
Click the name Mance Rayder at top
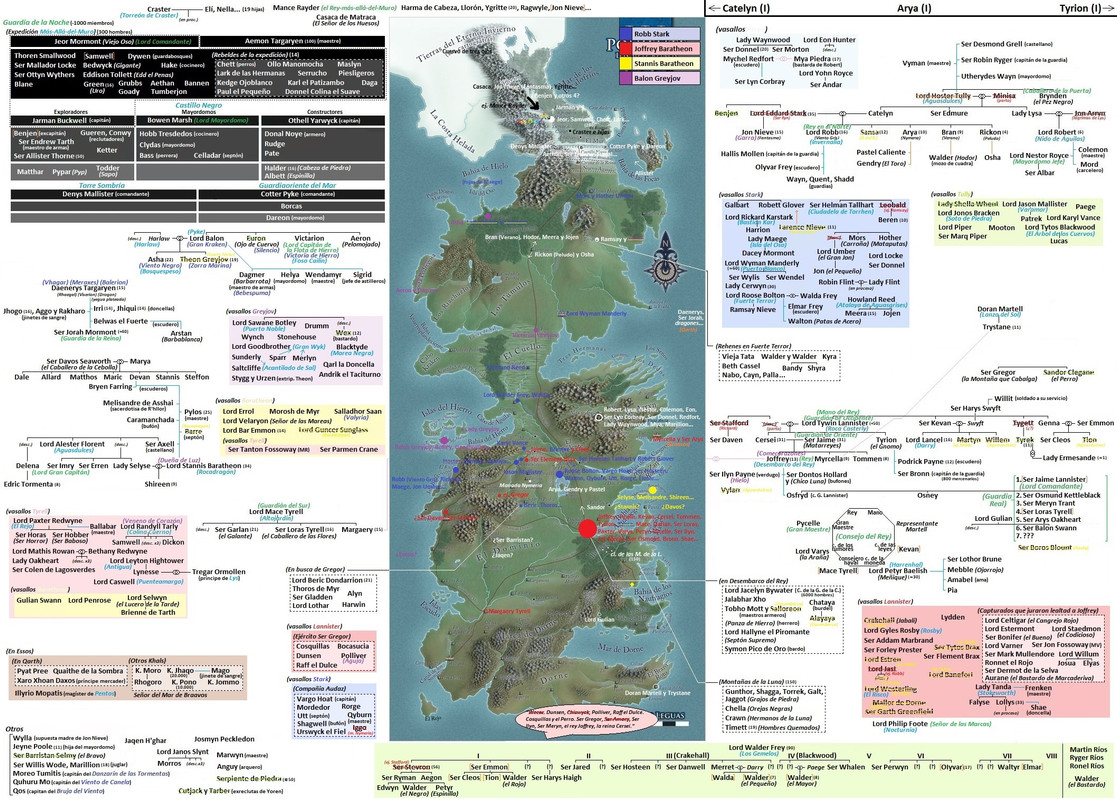(x=296, y=8)
